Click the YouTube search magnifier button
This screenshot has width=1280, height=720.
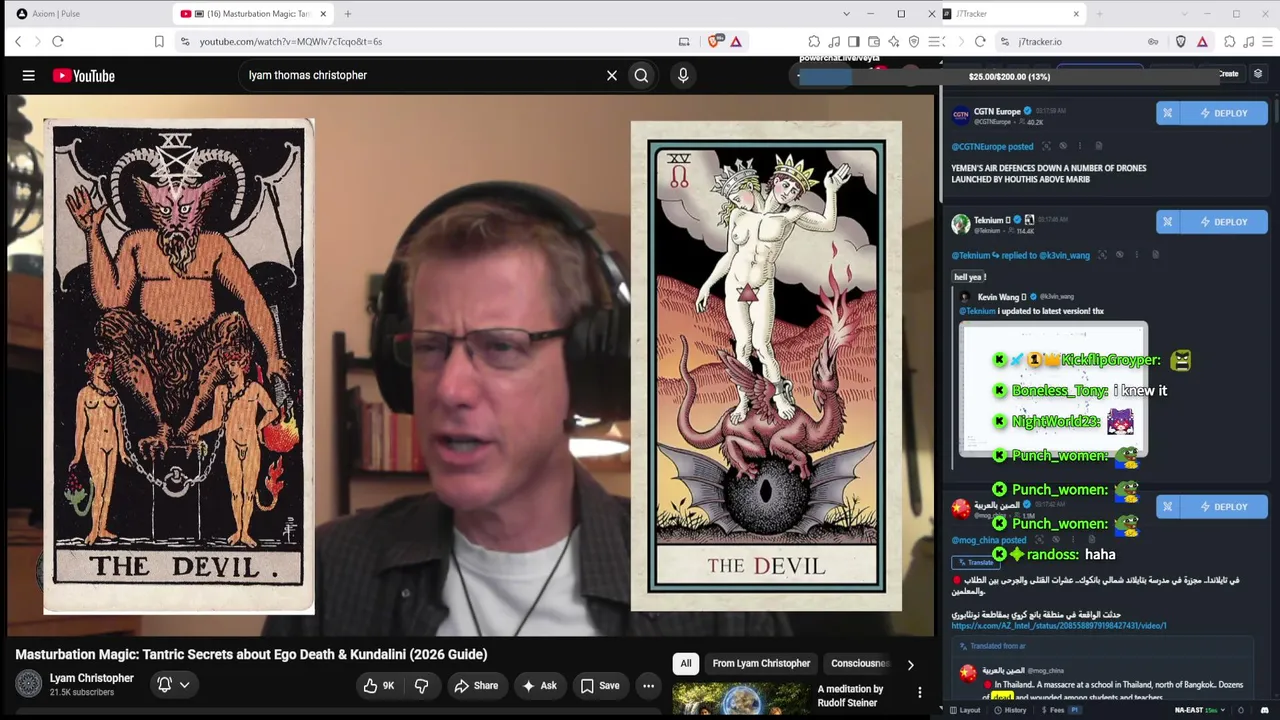point(641,75)
